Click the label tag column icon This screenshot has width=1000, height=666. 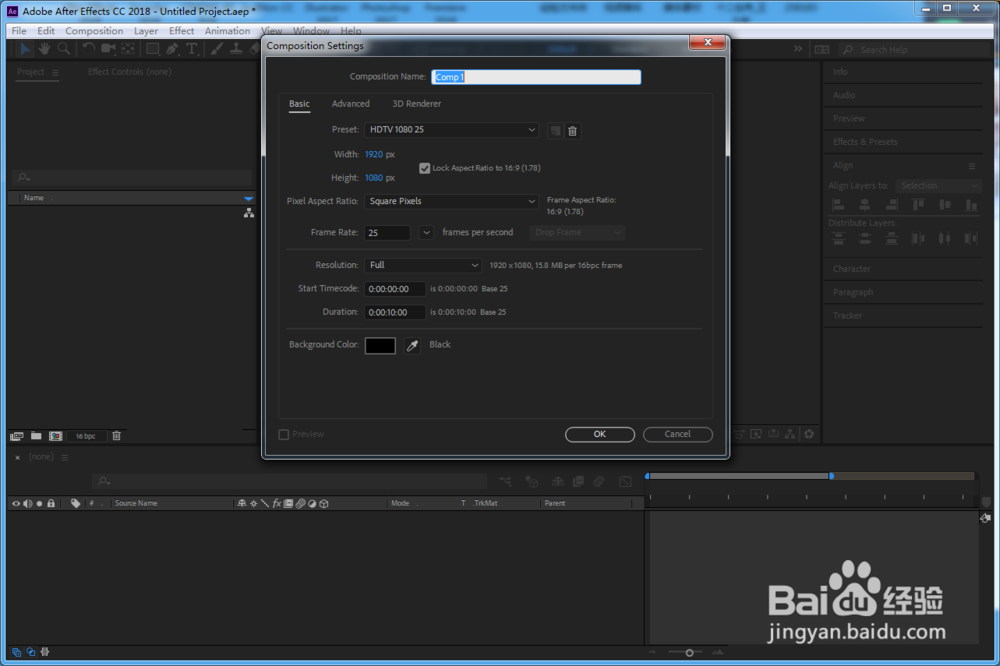click(75, 503)
